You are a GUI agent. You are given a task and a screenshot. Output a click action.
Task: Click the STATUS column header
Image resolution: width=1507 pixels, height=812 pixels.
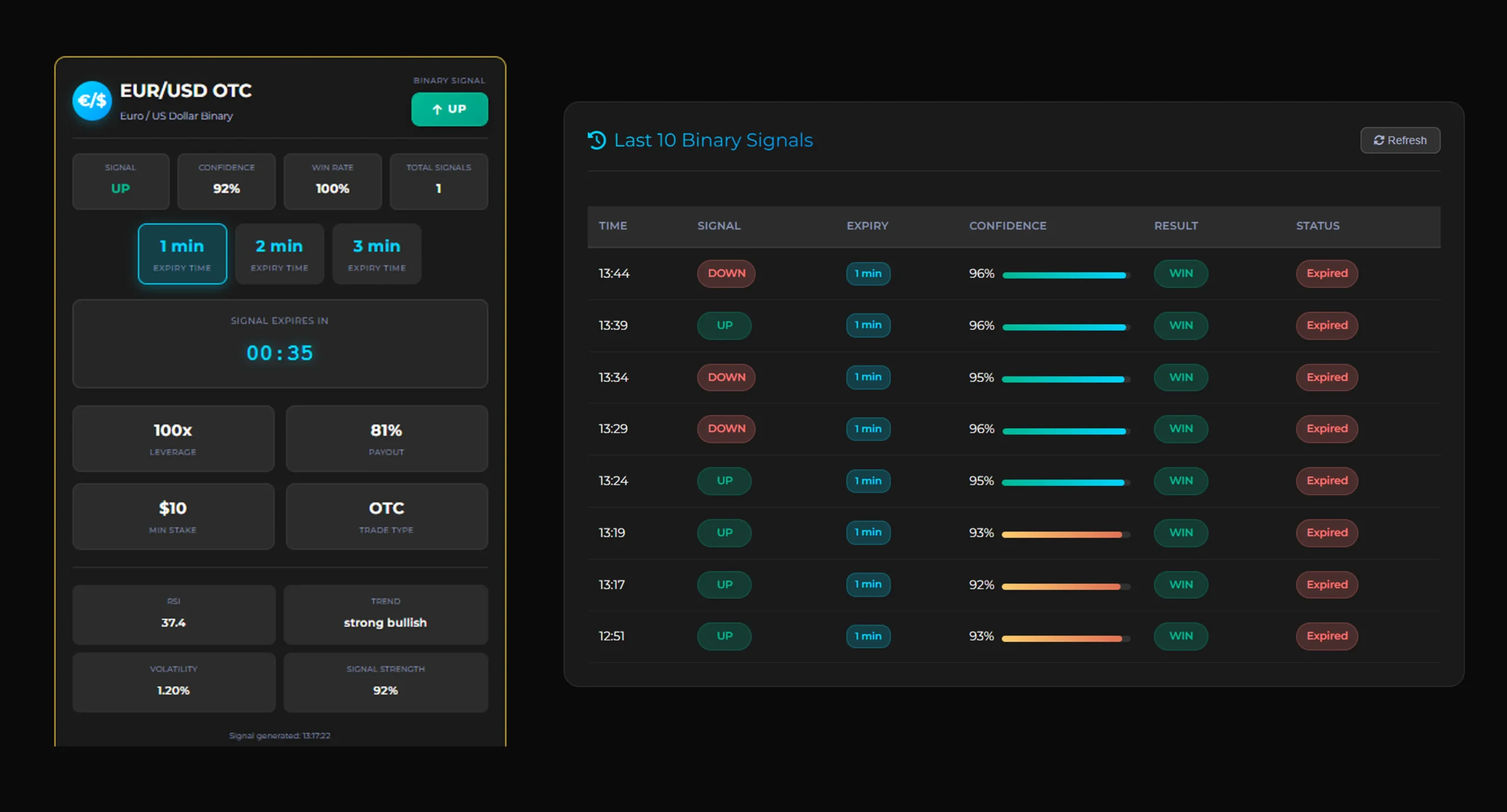pos(1317,226)
